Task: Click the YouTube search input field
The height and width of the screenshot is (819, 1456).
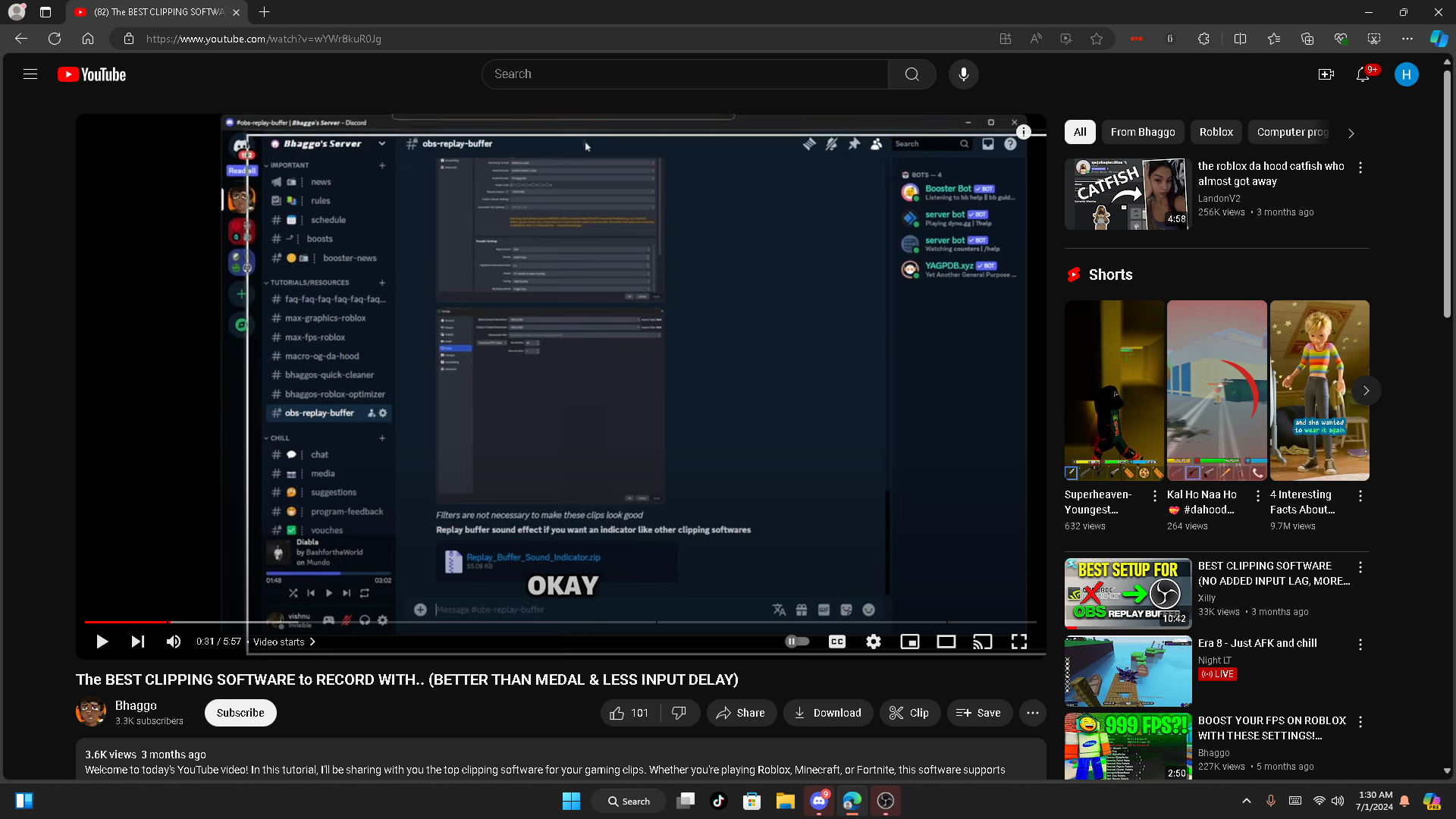Action: [685, 74]
